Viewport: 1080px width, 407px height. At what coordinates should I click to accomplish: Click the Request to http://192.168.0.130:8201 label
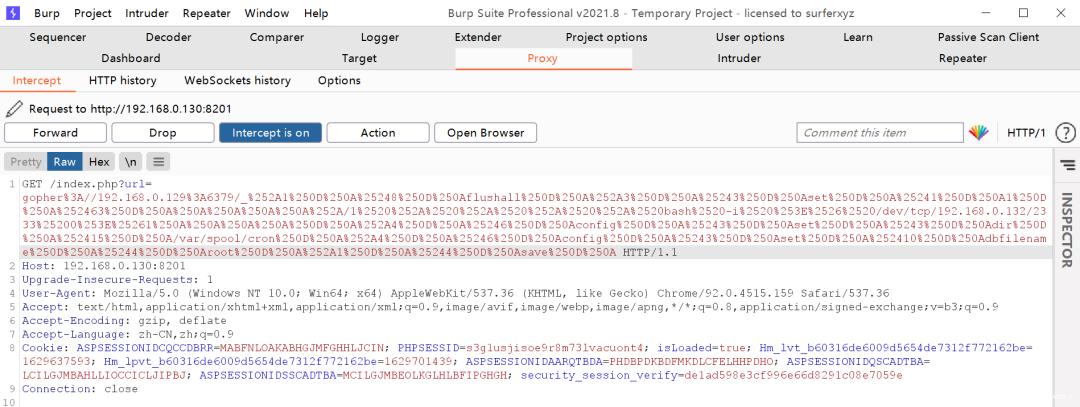[130, 109]
